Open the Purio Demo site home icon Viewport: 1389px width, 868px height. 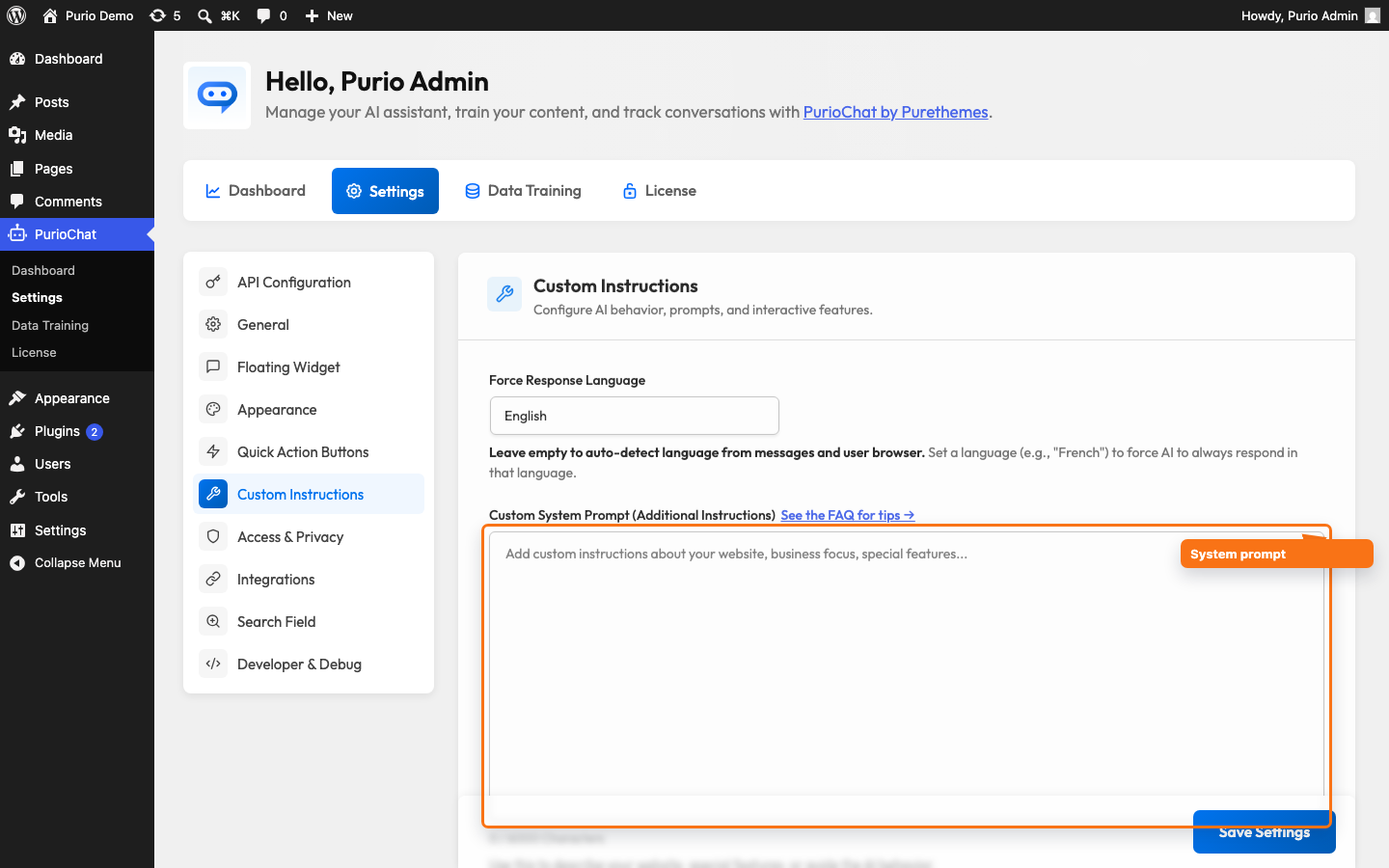[x=50, y=15]
